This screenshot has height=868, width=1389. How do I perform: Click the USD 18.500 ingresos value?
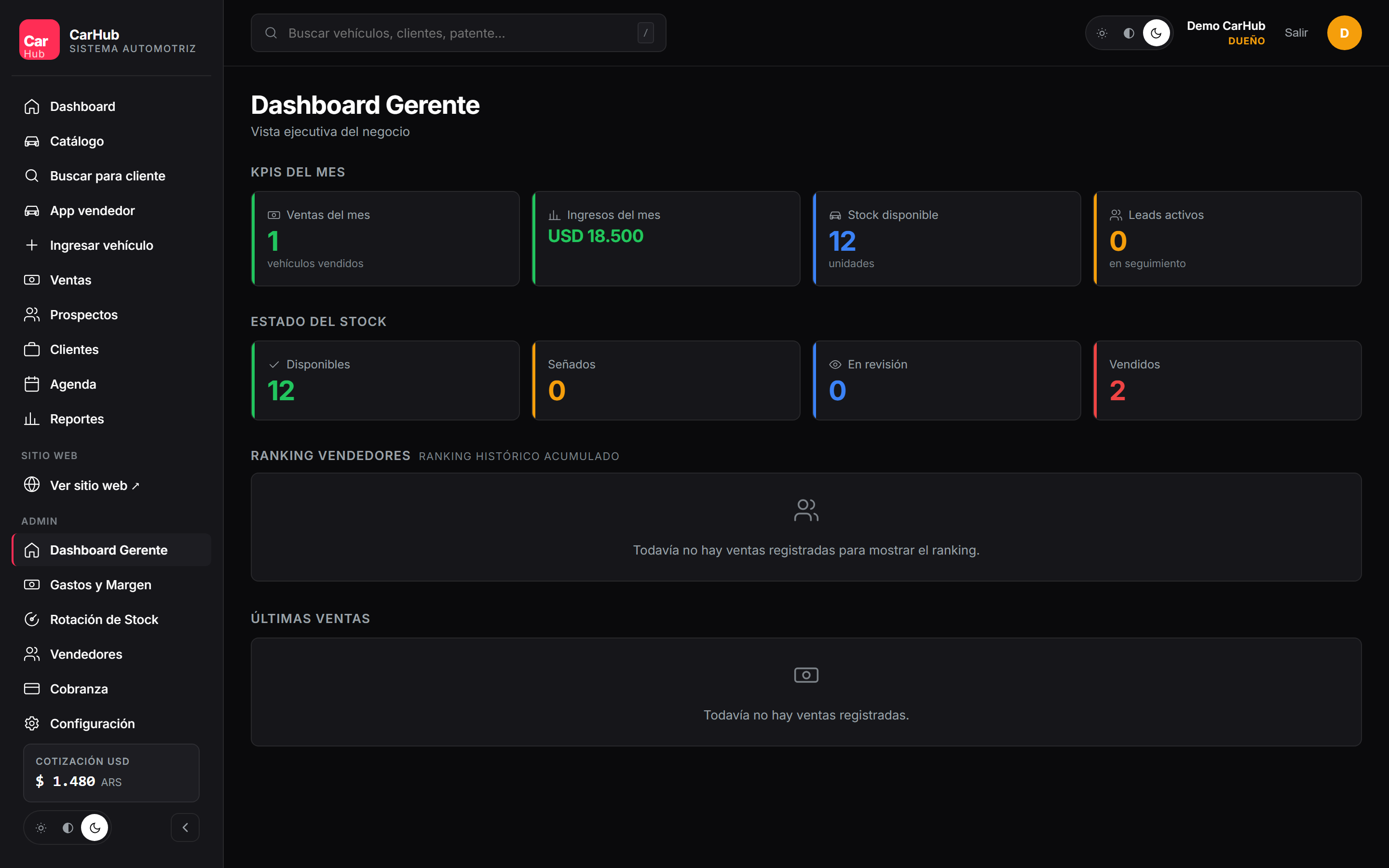coord(596,236)
